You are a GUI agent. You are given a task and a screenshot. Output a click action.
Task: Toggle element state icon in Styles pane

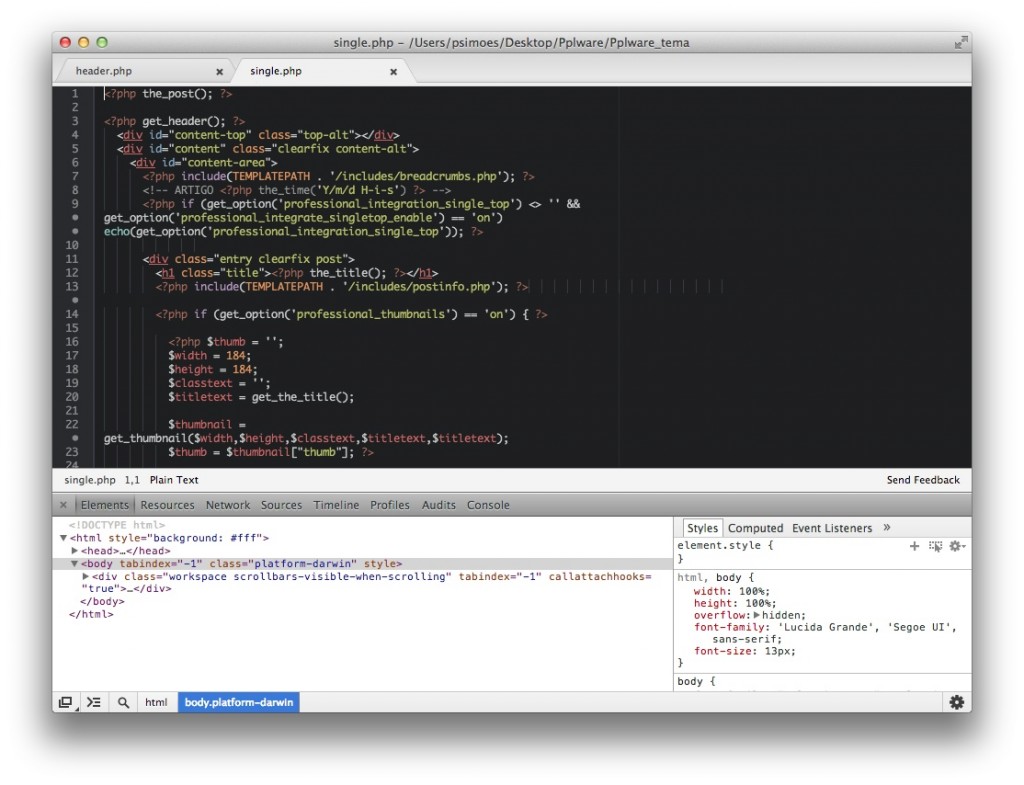pos(935,546)
